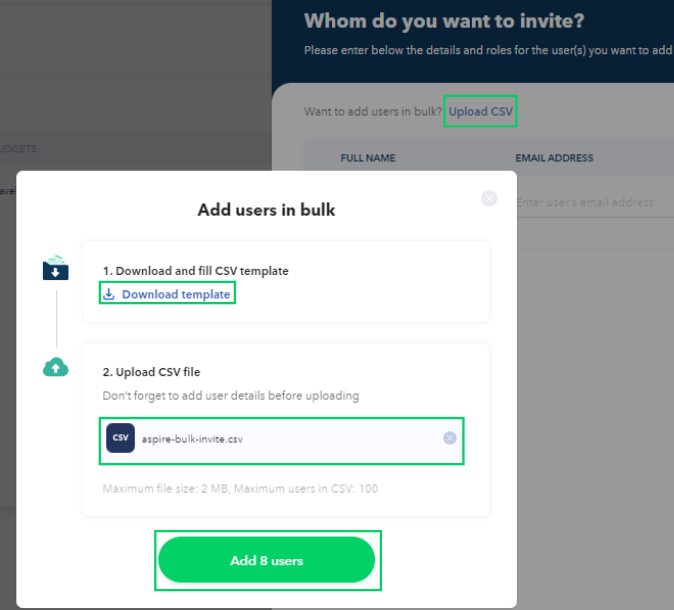Click the Add users in bulk heading

coord(266,210)
